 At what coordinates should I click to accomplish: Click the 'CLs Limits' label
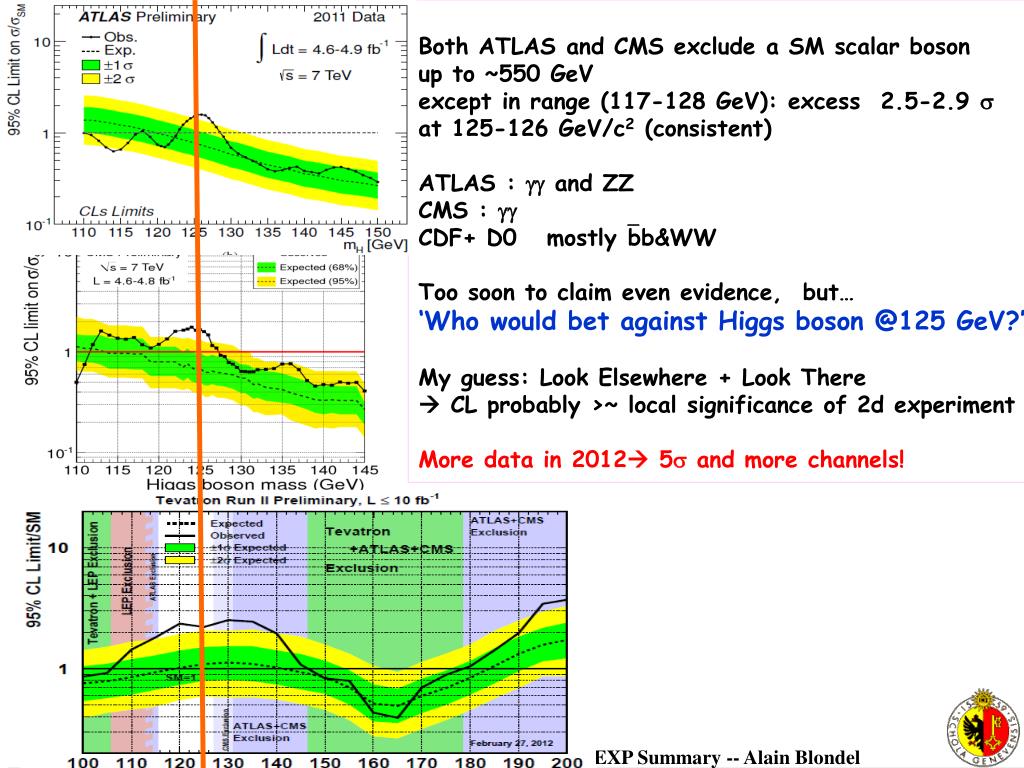[116, 211]
